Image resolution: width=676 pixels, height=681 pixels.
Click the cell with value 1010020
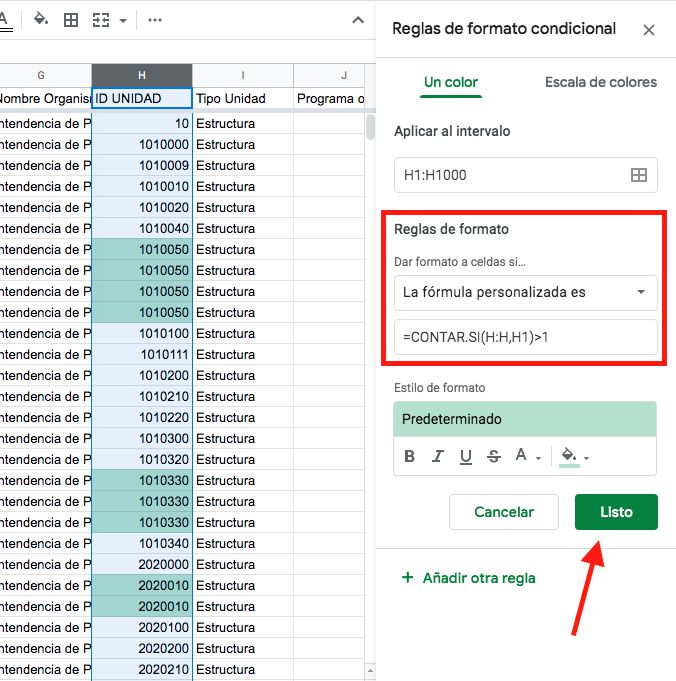[x=142, y=208]
